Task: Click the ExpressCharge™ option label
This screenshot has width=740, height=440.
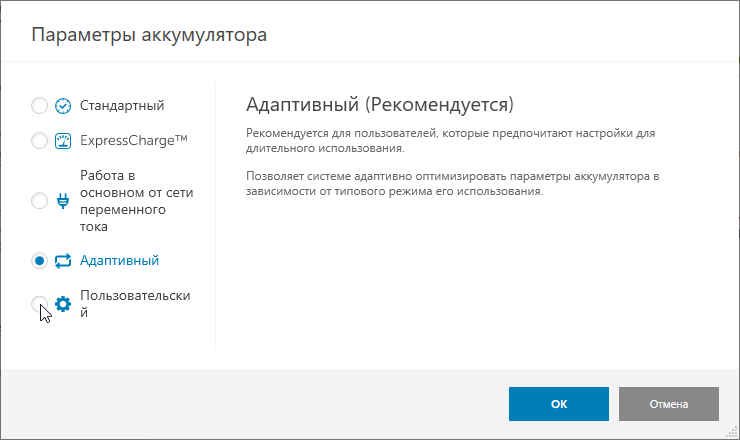Action: [x=134, y=140]
